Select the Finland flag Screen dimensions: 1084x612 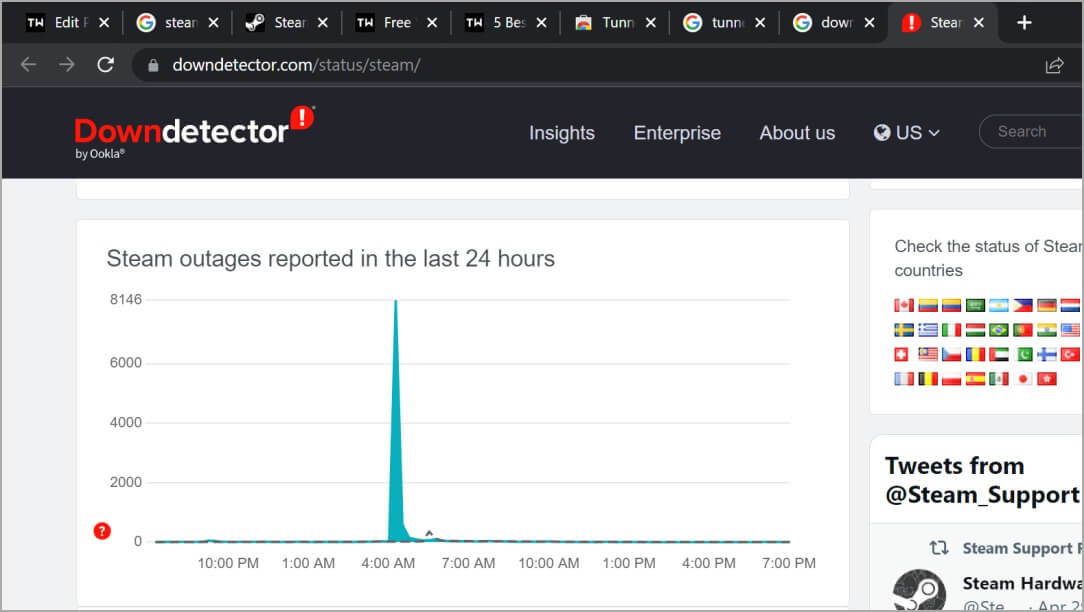click(1047, 355)
